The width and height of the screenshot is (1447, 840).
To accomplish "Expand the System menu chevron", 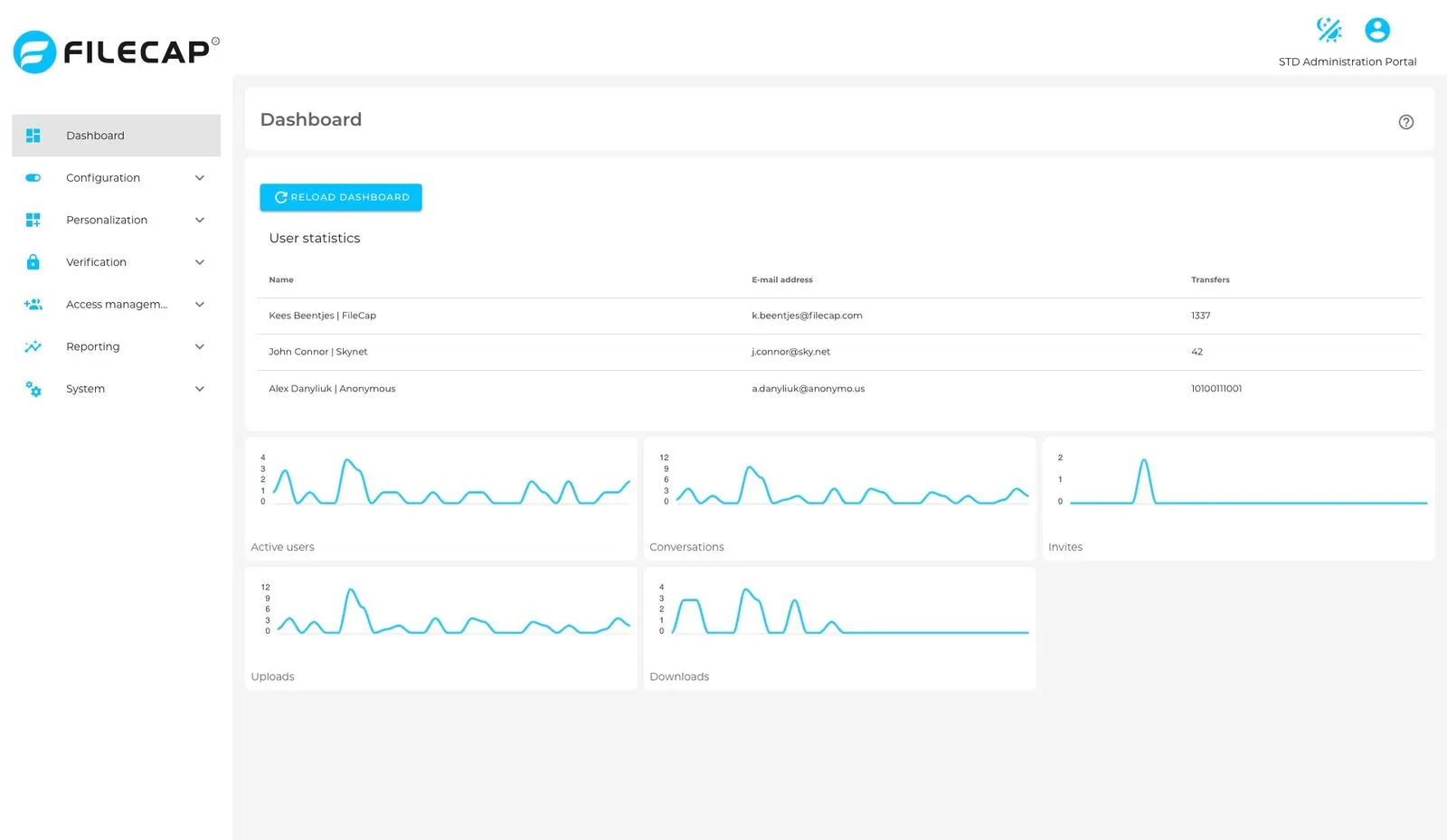I will pyautogui.click(x=199, y=389).
